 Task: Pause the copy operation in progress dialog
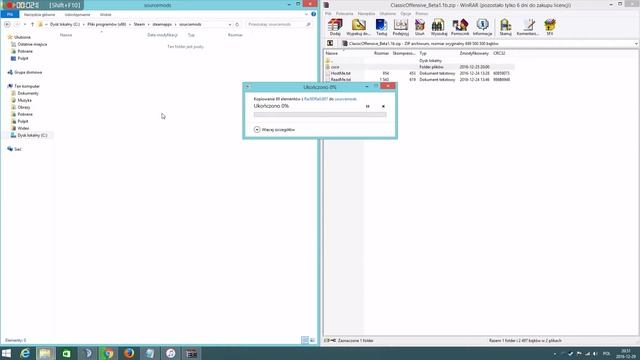click(x=367, y=106)
